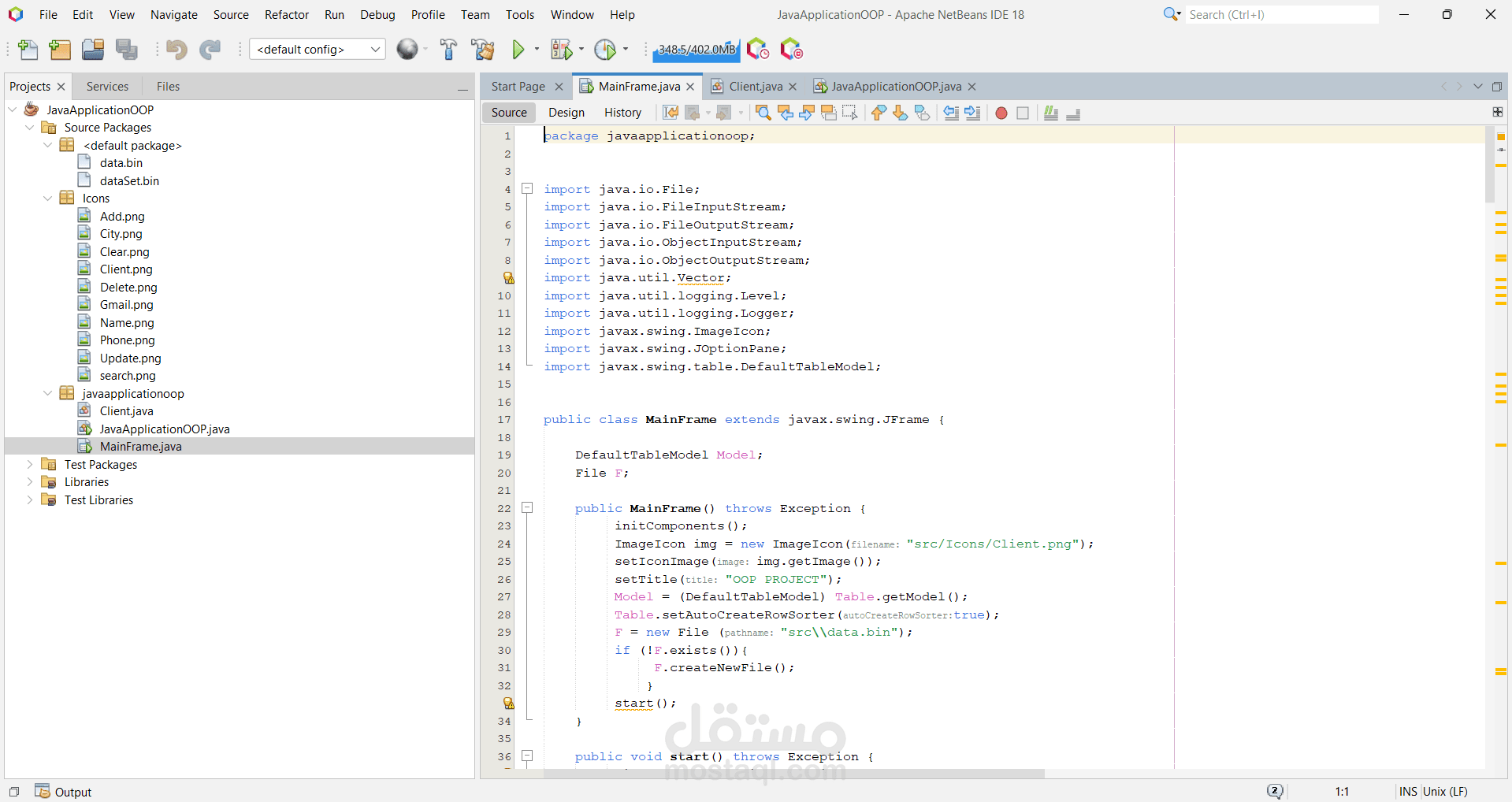The height and width of the screenshot is (802, 1512).
Task: Toggle Highlight Search icon in editor toolbar
Action: (x=828, y=113)
